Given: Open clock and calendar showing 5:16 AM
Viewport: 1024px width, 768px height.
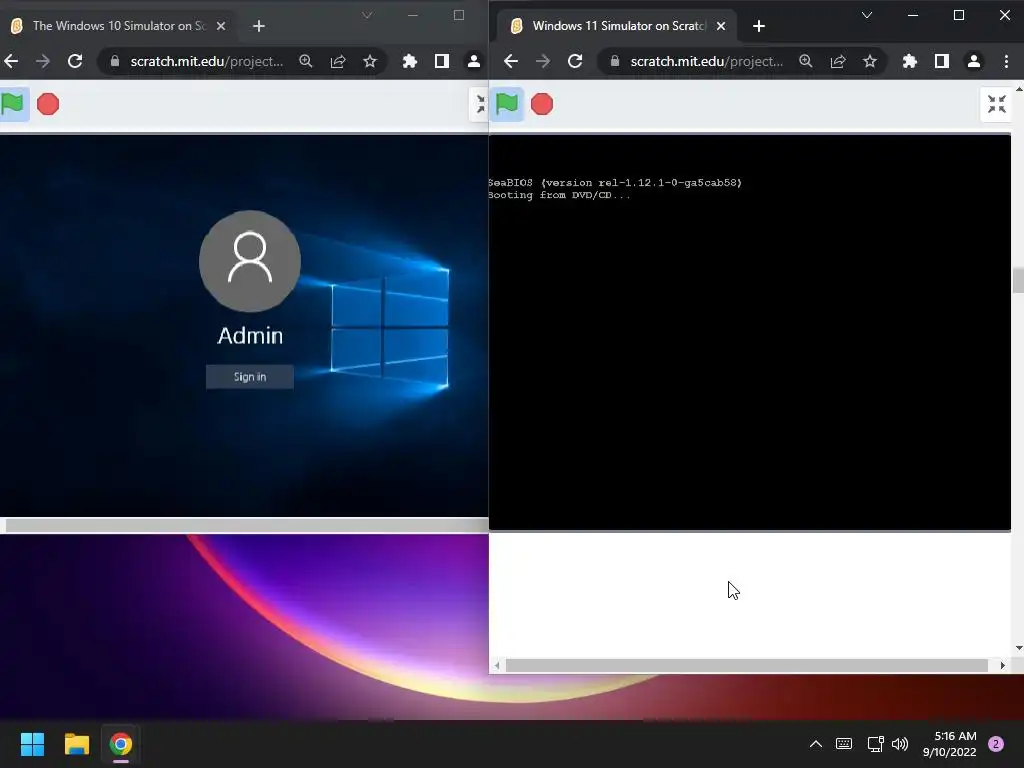Looking at the screenshot, I should 949,744.
